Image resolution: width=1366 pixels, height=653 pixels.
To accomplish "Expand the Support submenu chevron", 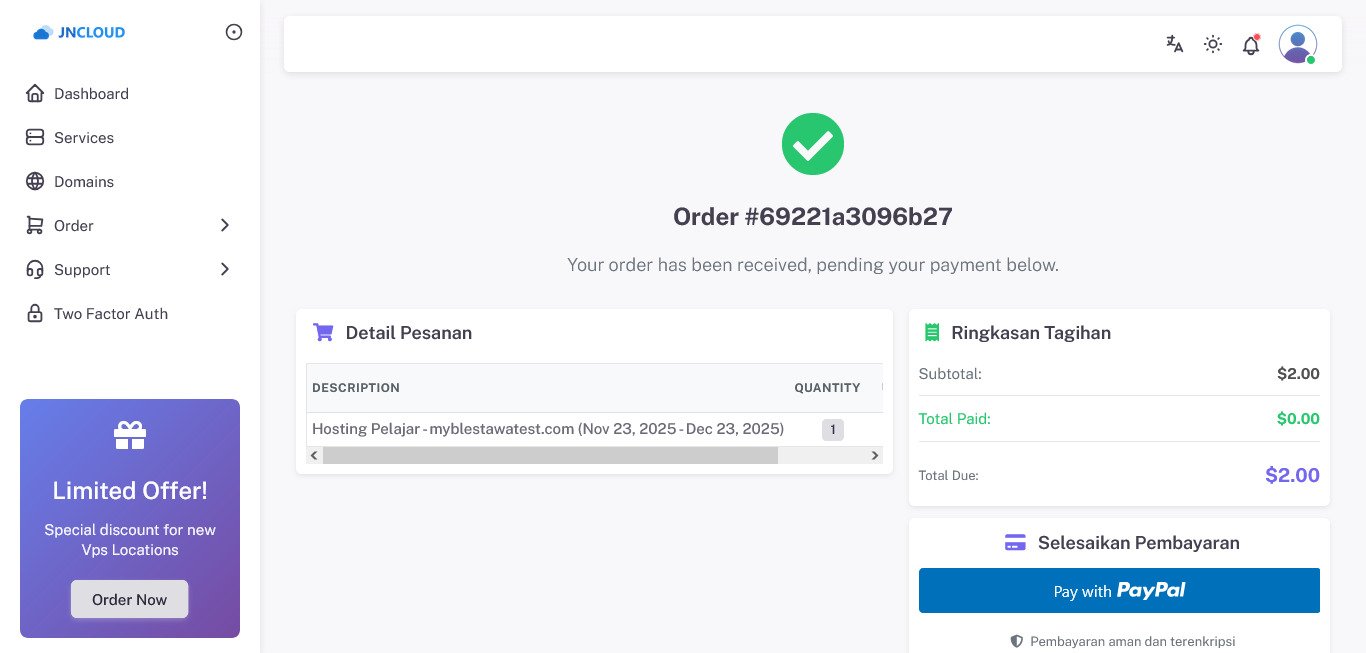I will [225, 270].
